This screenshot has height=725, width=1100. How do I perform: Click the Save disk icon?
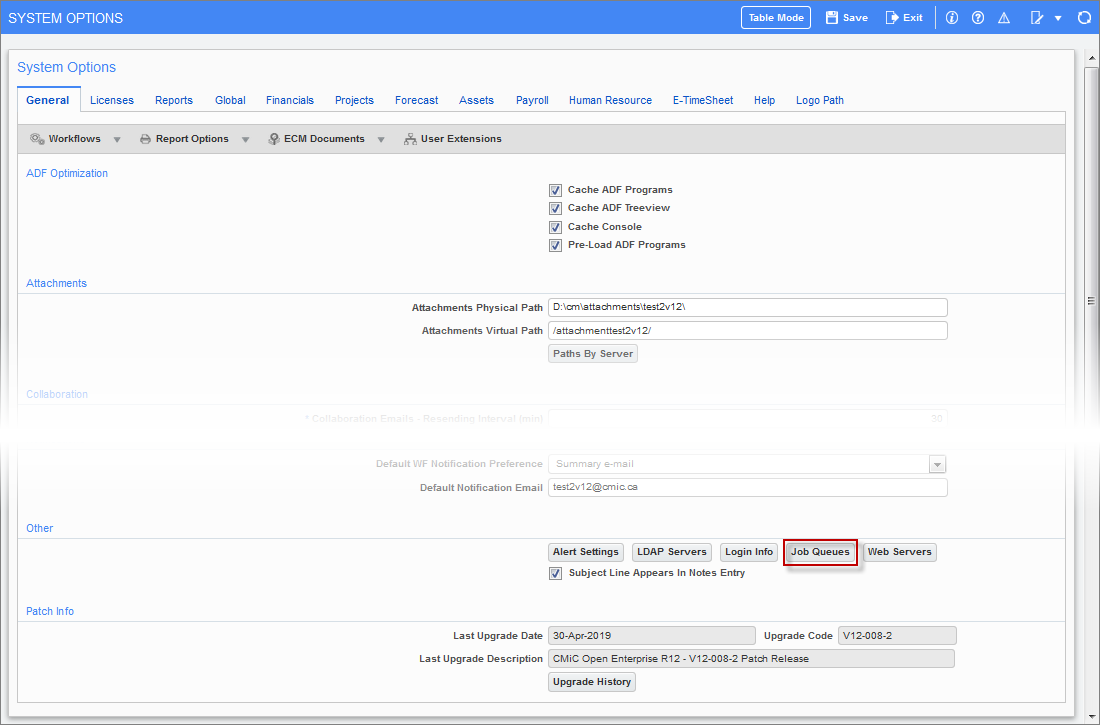(x=832, y=18)
